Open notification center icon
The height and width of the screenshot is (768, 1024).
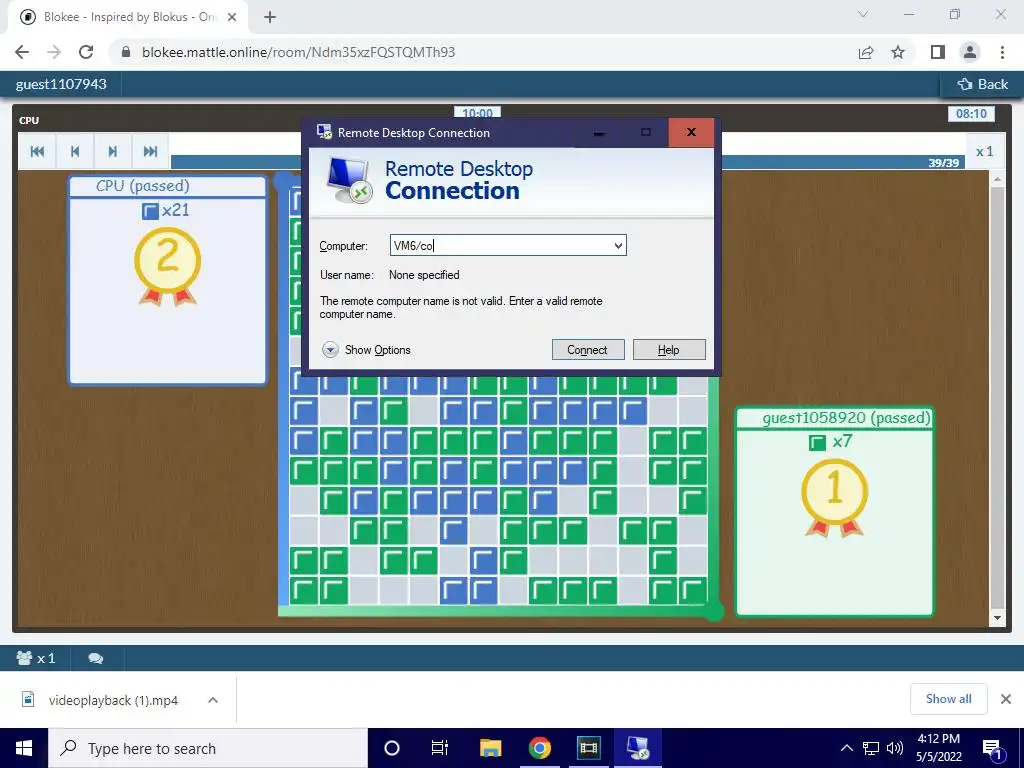pos(993,748)
